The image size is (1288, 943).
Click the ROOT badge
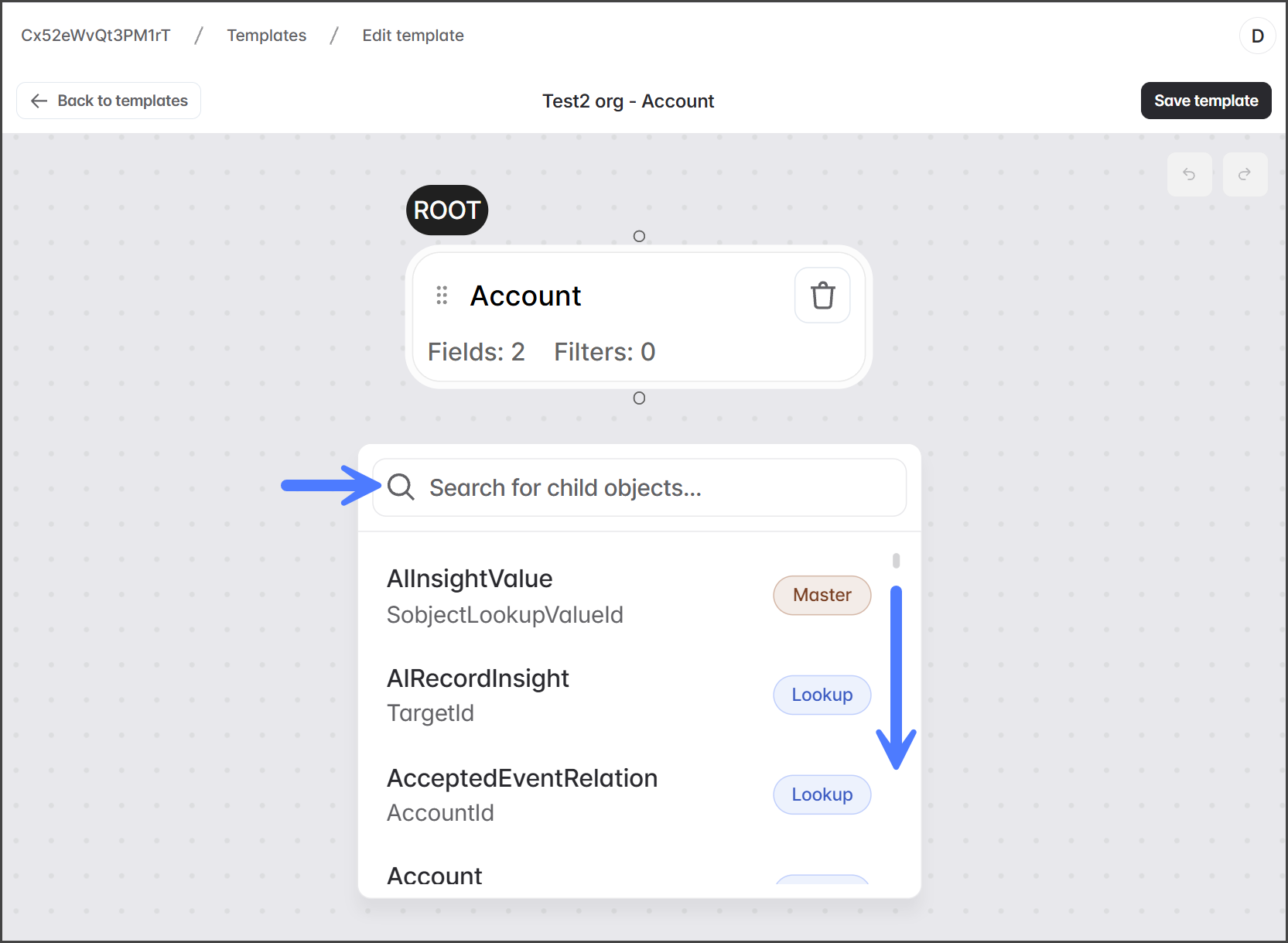pos(447,210)
